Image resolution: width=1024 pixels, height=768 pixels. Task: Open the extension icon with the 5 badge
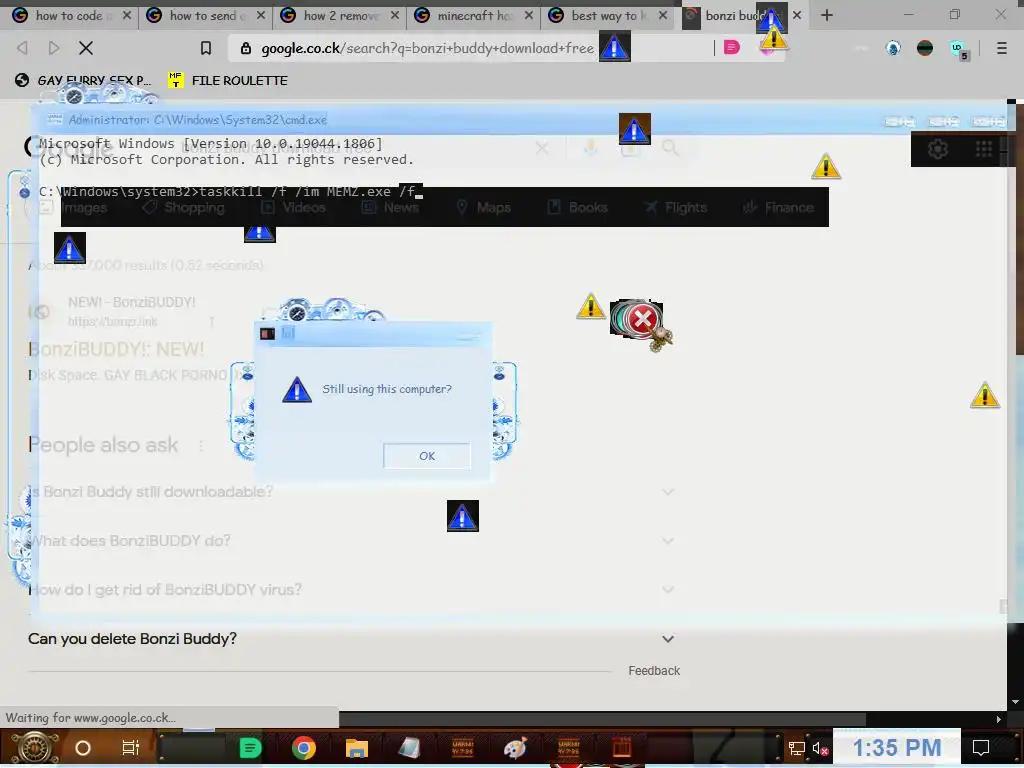pos(958,49)
